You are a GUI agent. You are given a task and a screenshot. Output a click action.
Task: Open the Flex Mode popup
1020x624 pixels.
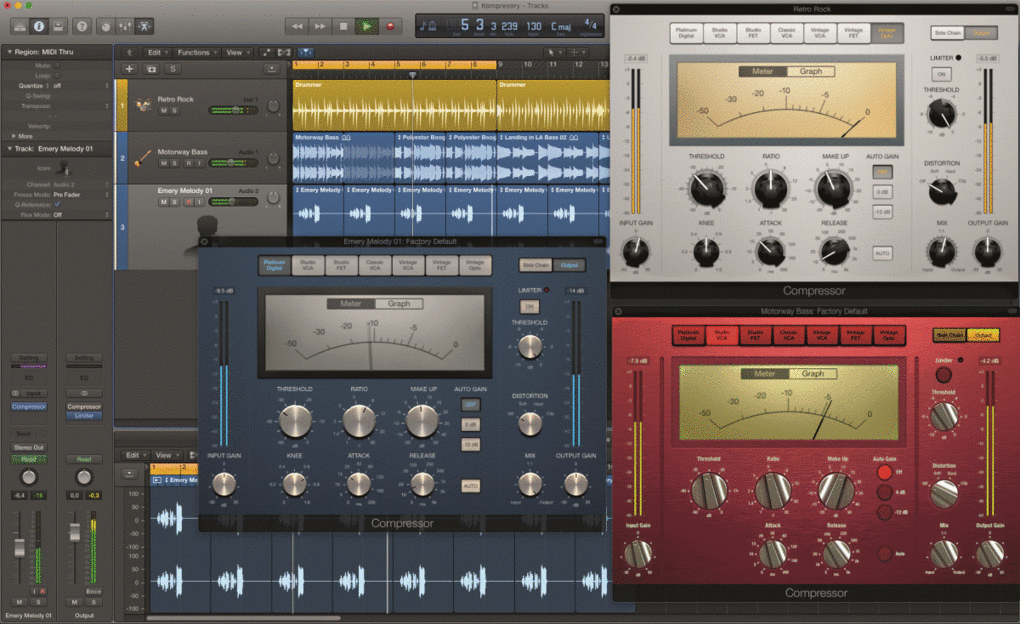click(81, 215)
